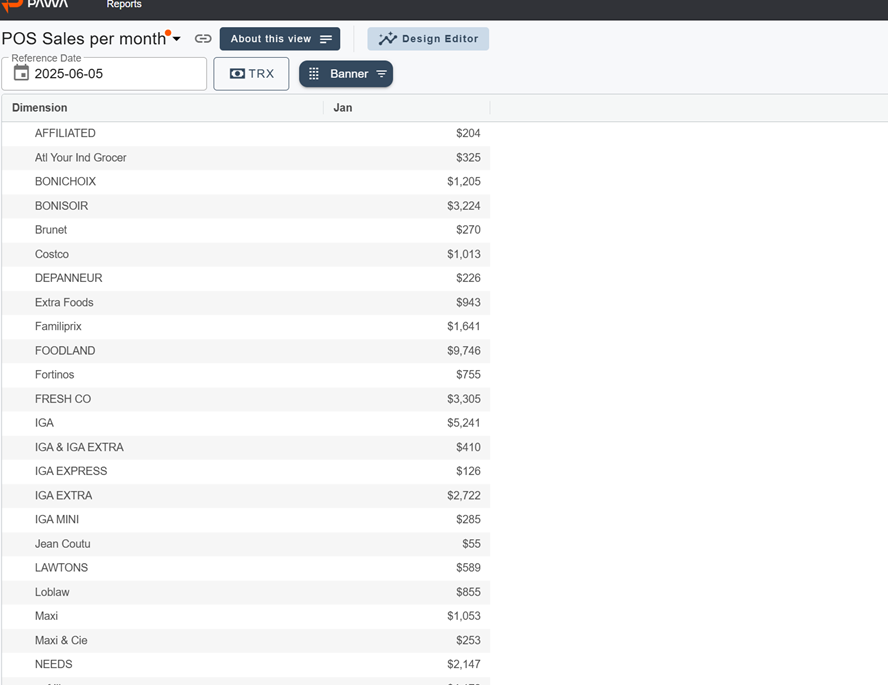888x685 pixels.
Task: Click the $2,147 NEEDS value
Action: click(x=464, y=664)
